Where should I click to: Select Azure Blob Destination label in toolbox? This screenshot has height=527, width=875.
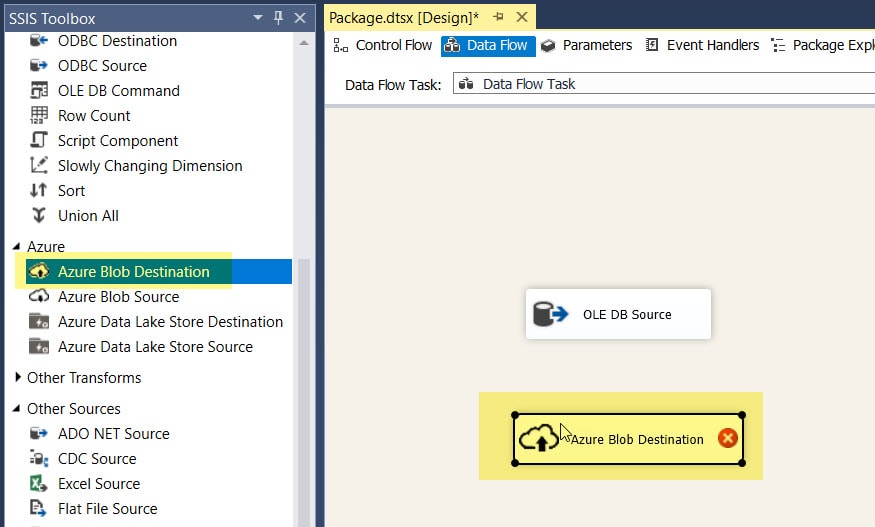point(133,271)
